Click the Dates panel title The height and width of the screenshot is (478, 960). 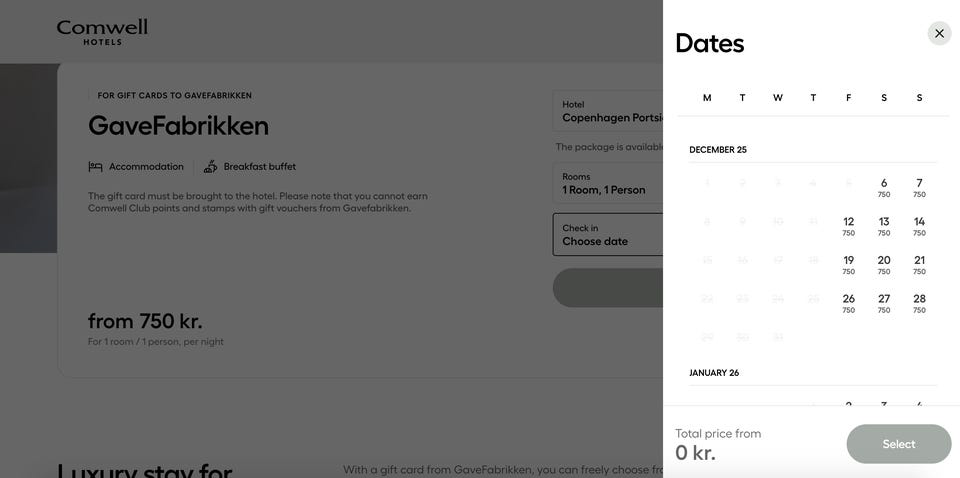[710, 43]
